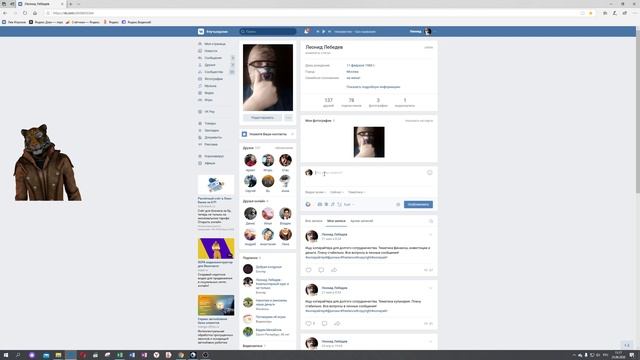Open the new browser tab plus button

pyautogui.click(x=70, y=4)
